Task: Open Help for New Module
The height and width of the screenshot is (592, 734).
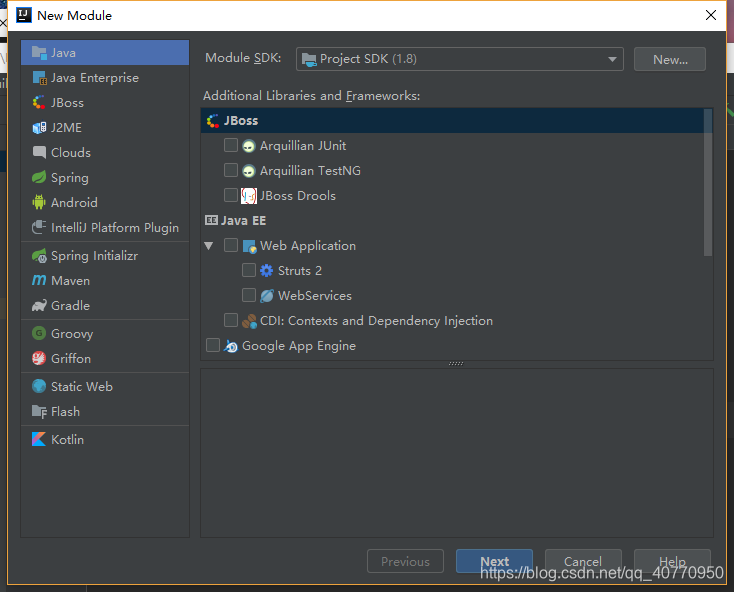Action: (x=672, y=561)
